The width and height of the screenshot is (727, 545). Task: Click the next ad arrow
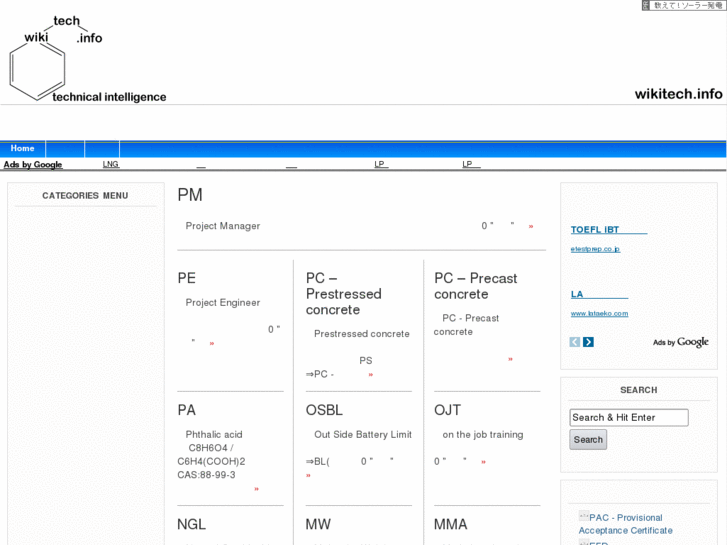[589, 342]
